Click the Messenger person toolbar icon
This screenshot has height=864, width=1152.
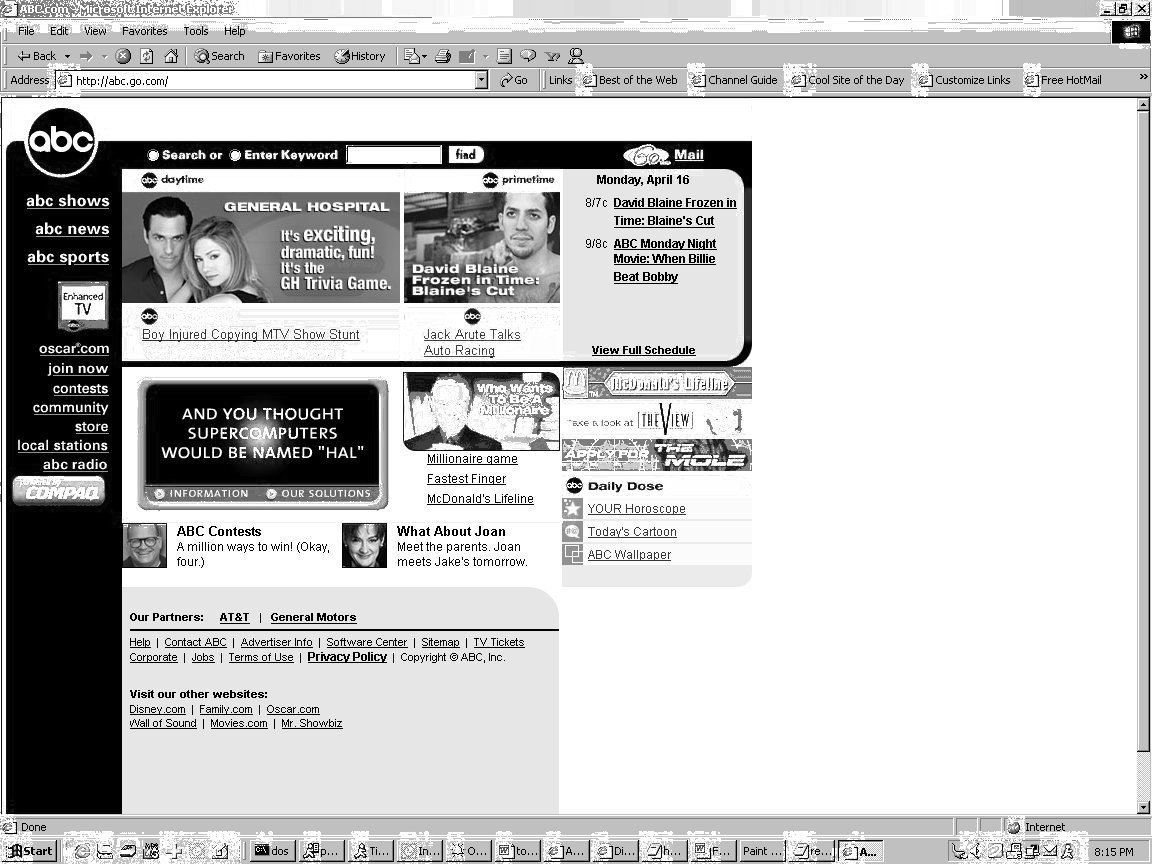point(576,56)
